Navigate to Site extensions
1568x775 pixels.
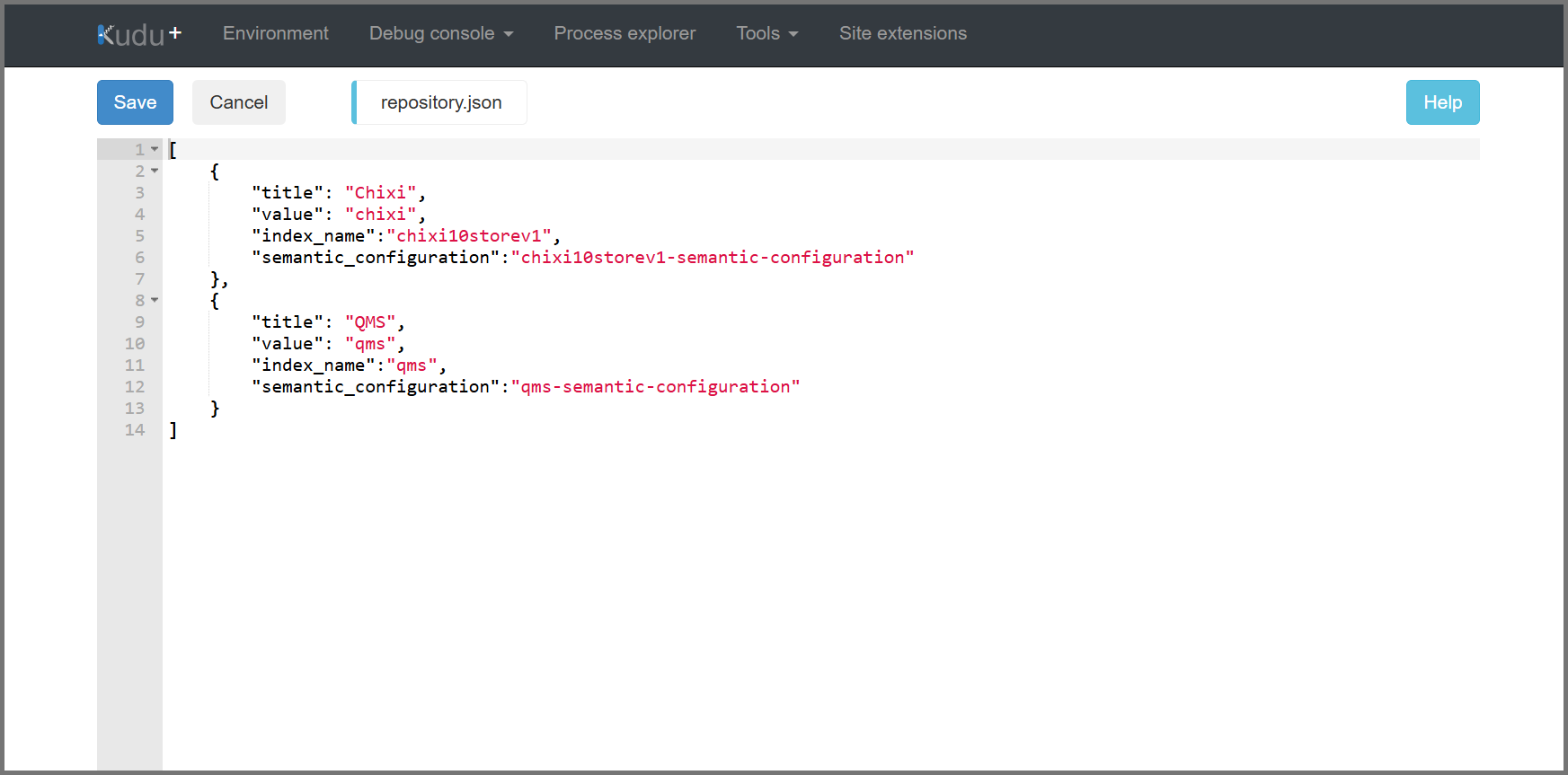pos(902,33)
